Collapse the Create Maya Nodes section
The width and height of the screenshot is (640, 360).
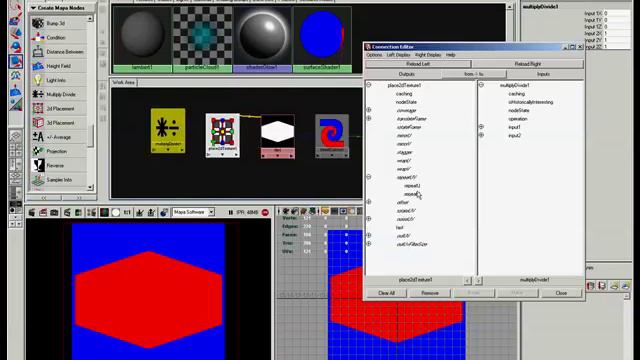[33, 8]
